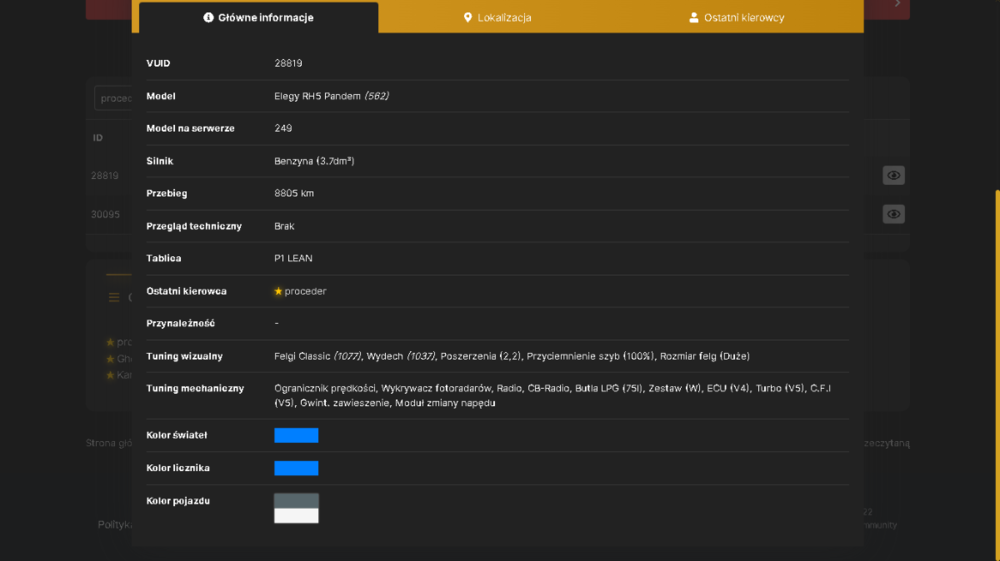The height and width of the screenshot is (561, 1000).
Task: Click the map pin icon on Lokalizacja tab
Action: [467, 17]
